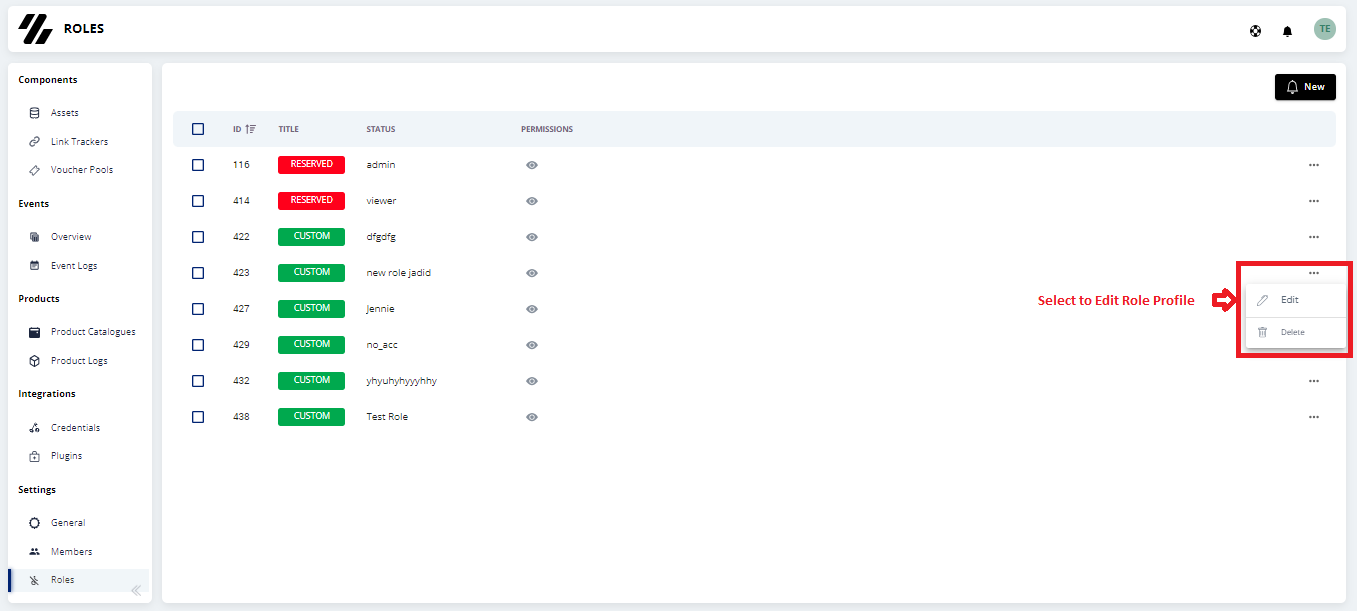Click the Roles icon in sidebar
Screen dimensions: 1357x611
coord(35,580)
